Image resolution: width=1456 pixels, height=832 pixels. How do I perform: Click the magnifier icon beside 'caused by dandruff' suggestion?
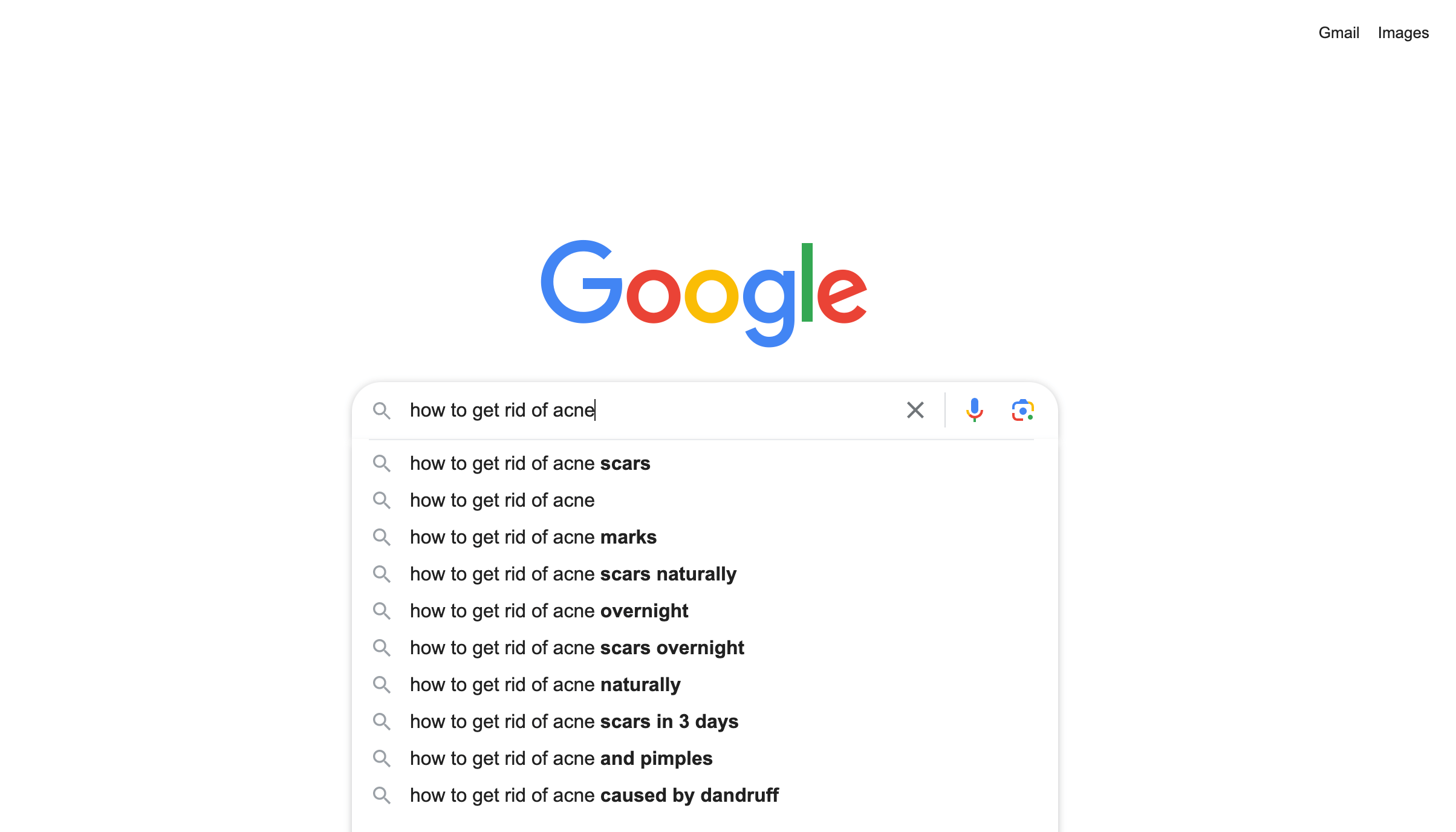coord(382,796)
